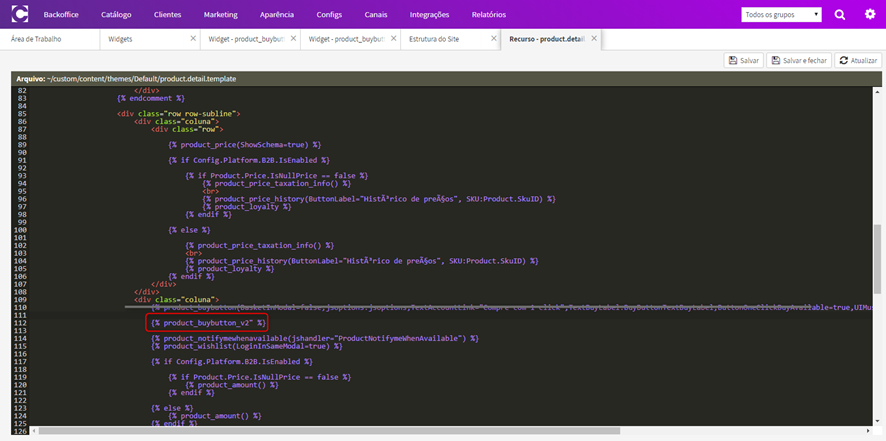This screenshot has height=441, width=886.
Task: Open the Aparência menu
Action: point(277,15)
